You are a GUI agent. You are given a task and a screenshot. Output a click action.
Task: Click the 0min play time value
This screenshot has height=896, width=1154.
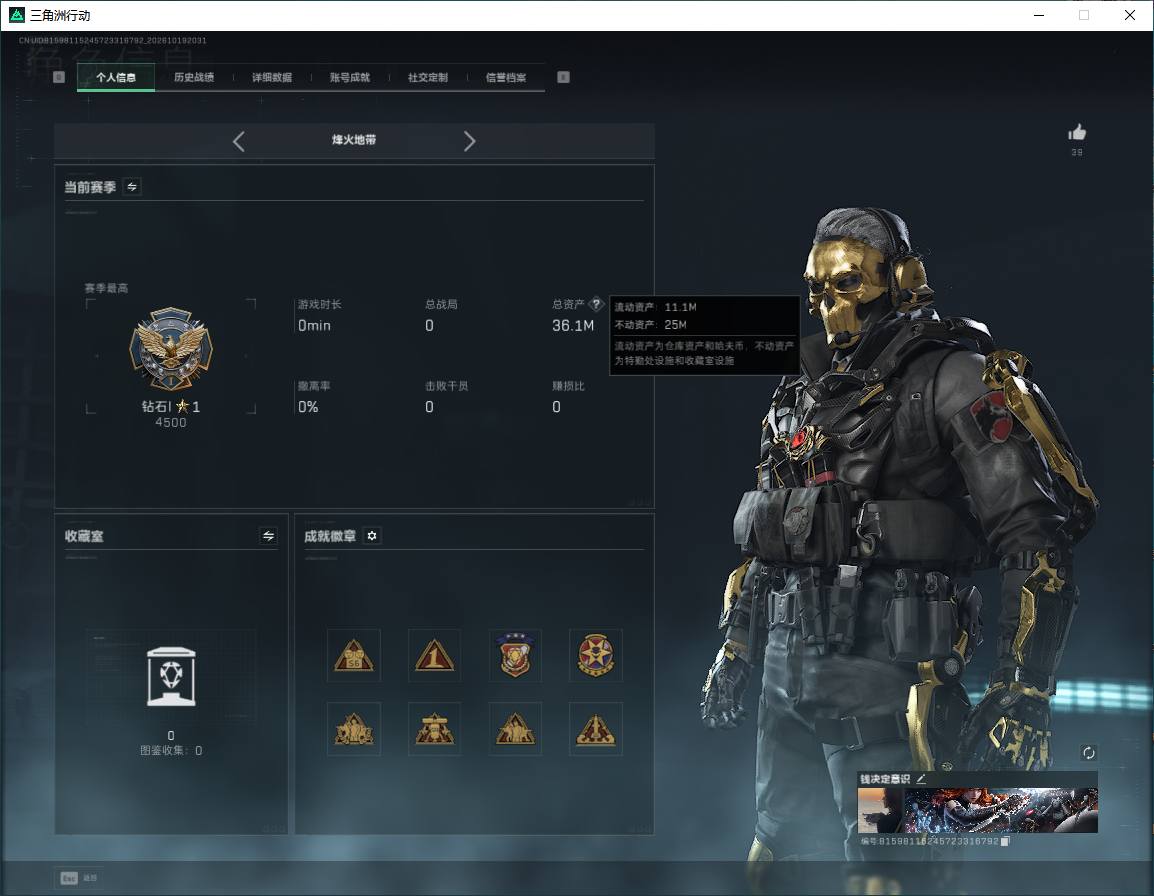(x=314, y=325)
